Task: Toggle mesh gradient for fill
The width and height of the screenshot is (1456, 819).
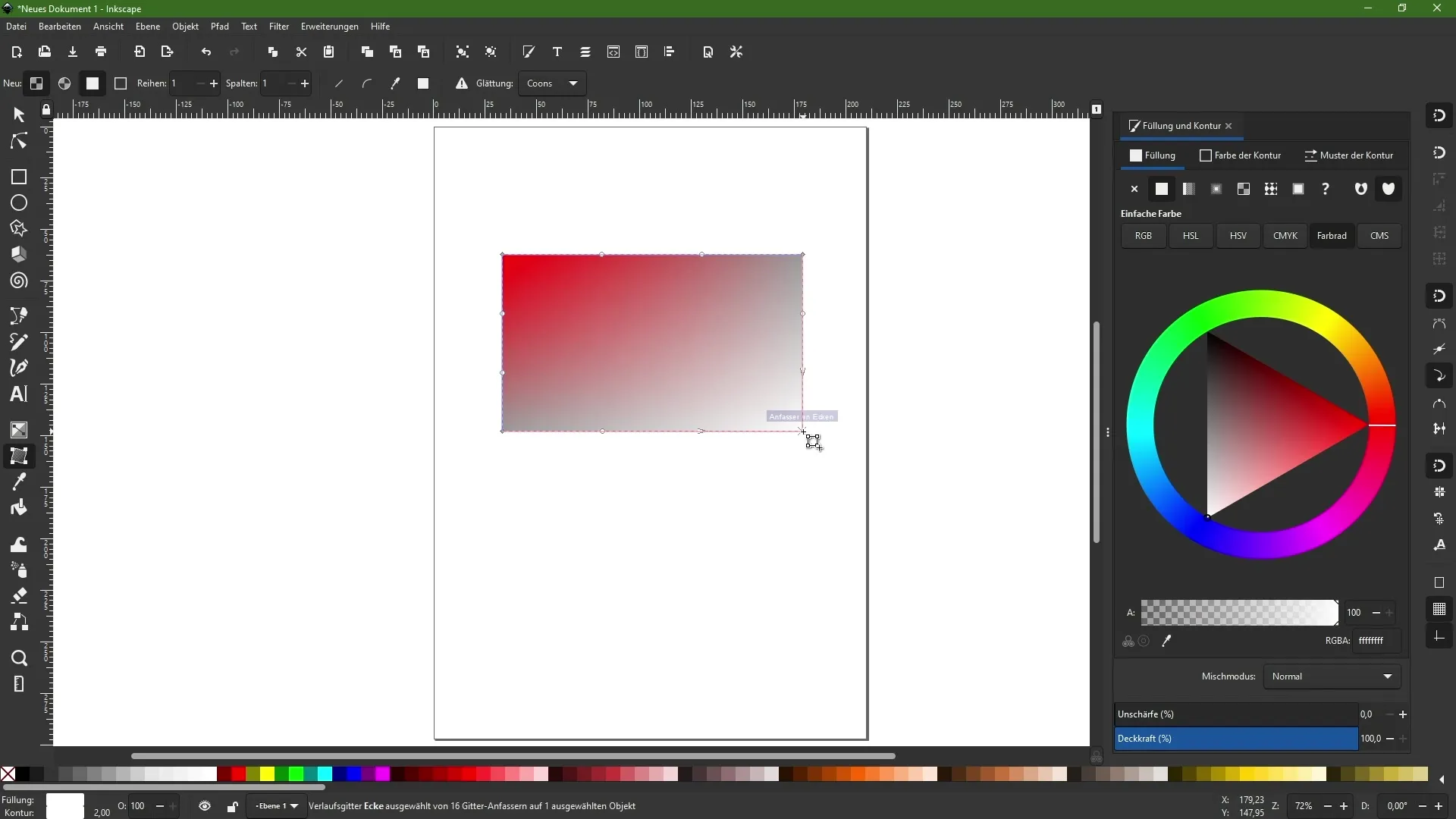Action: (93, 83)
